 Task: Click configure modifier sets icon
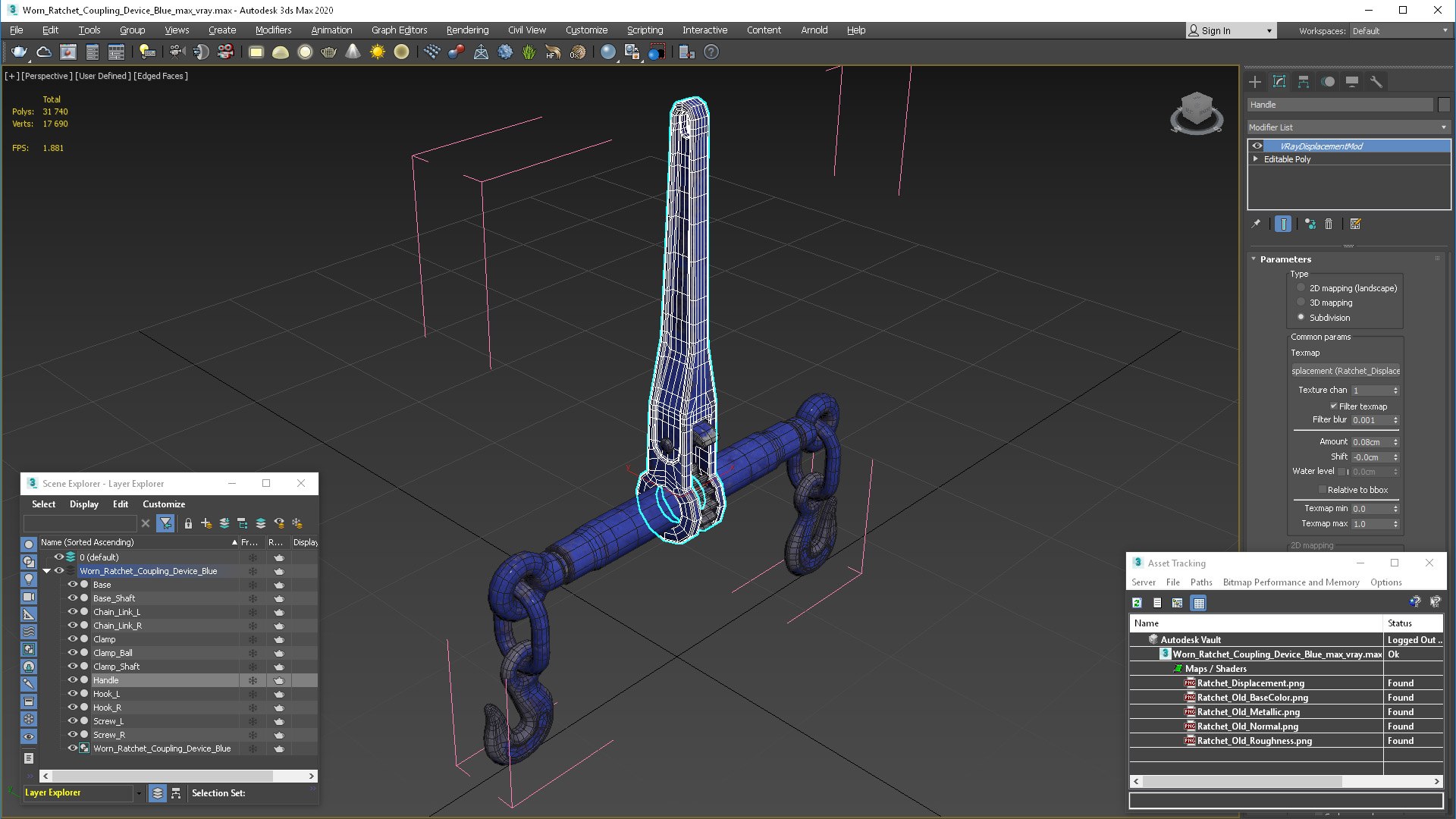pos(1356,224)
